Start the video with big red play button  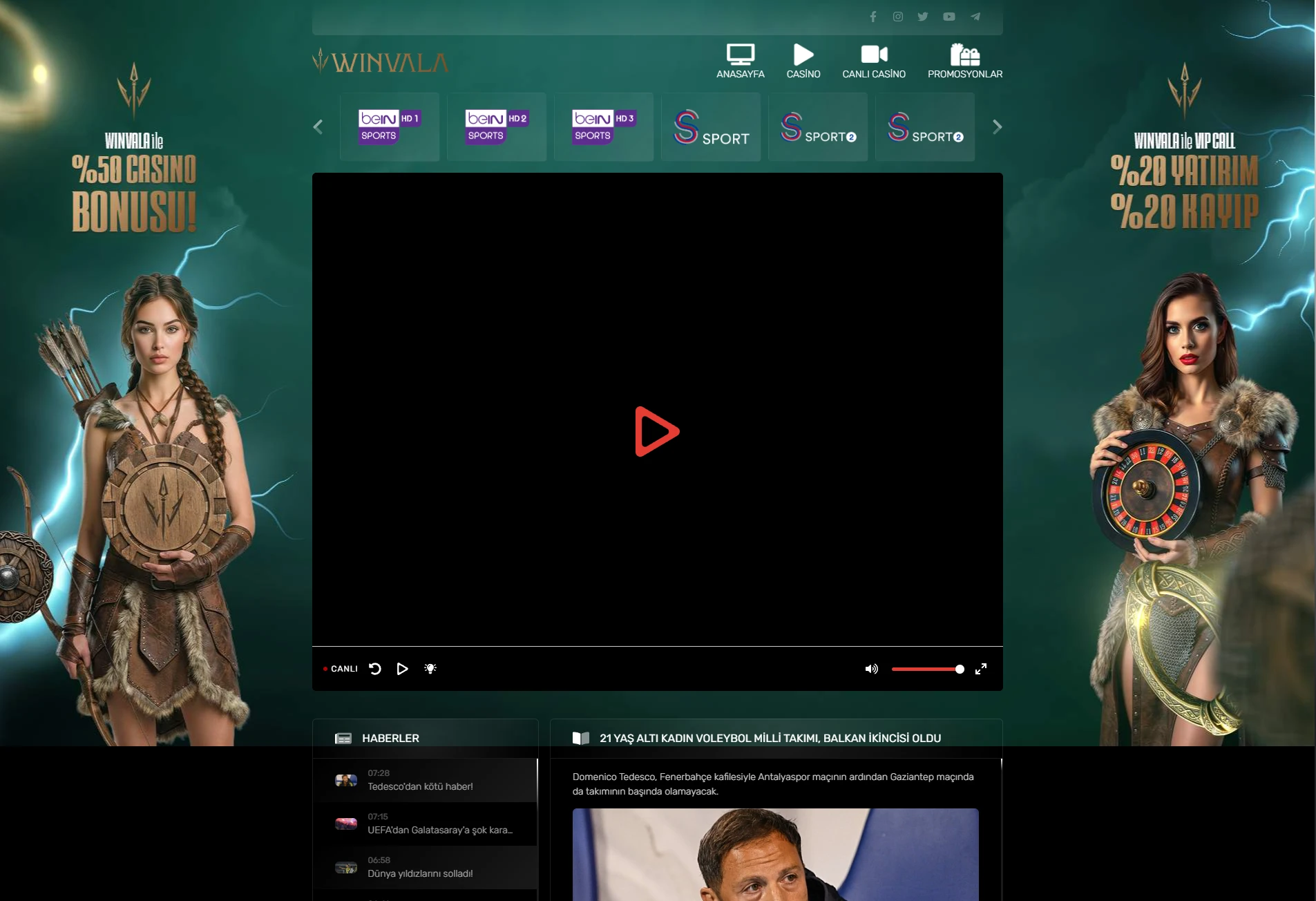[x=657, y=431]
